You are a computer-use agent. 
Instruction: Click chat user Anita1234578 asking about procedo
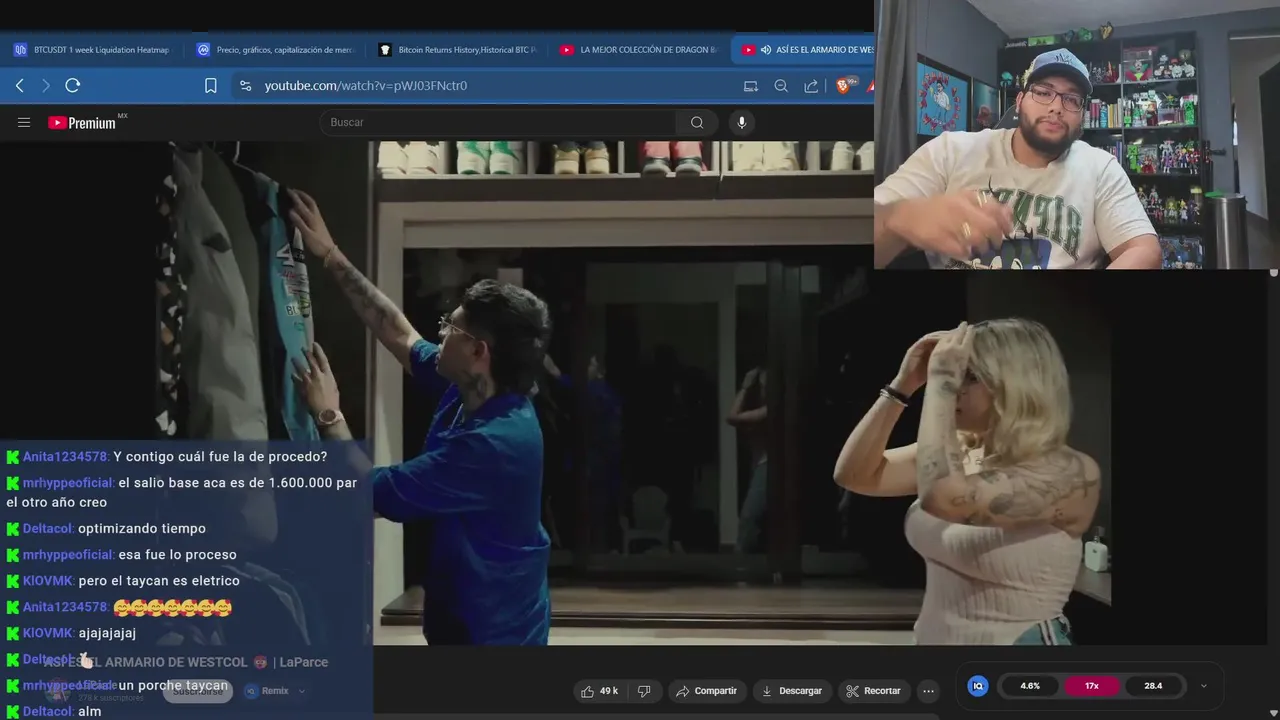(65, 457)
